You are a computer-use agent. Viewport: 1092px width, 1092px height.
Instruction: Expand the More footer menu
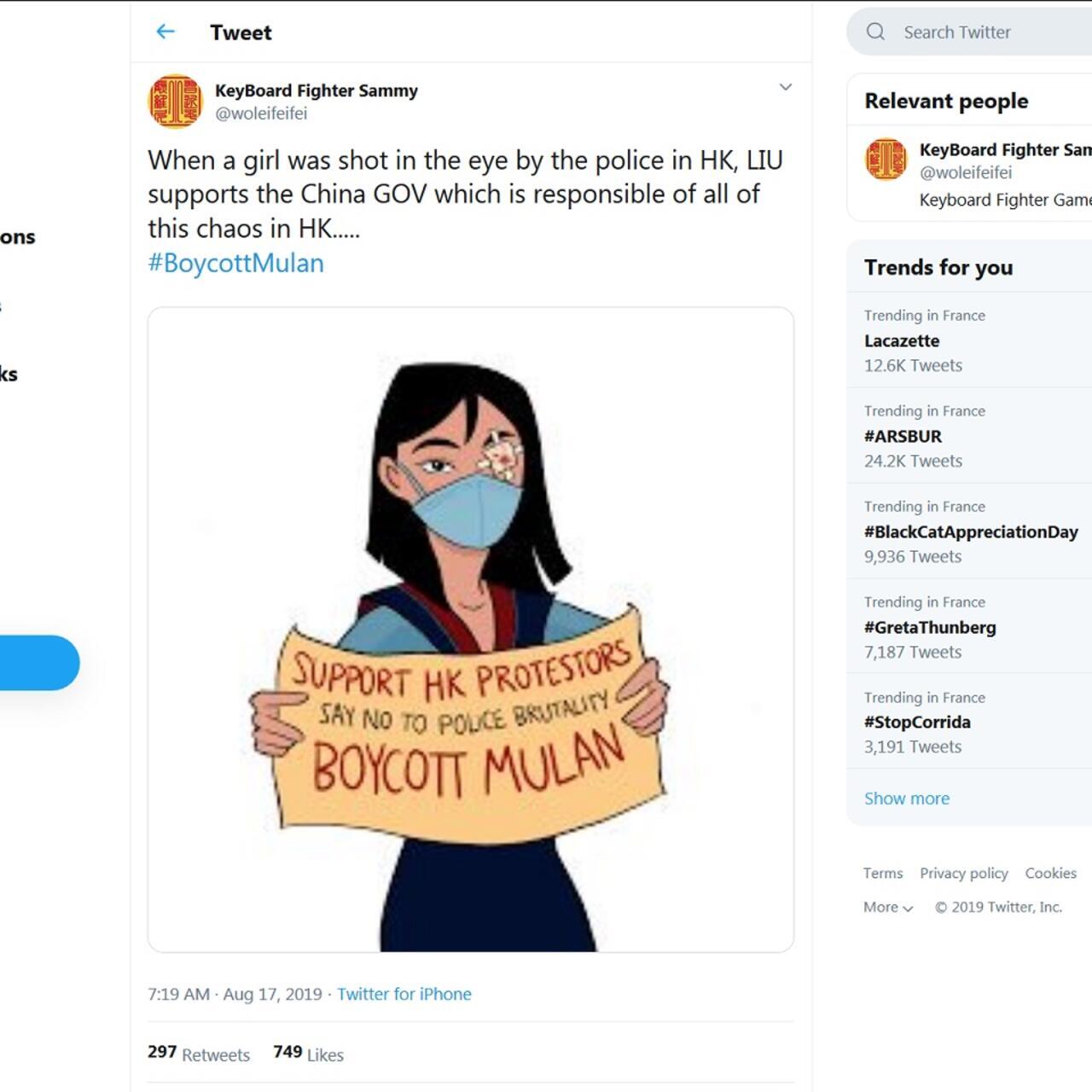(x=888, y=907)
